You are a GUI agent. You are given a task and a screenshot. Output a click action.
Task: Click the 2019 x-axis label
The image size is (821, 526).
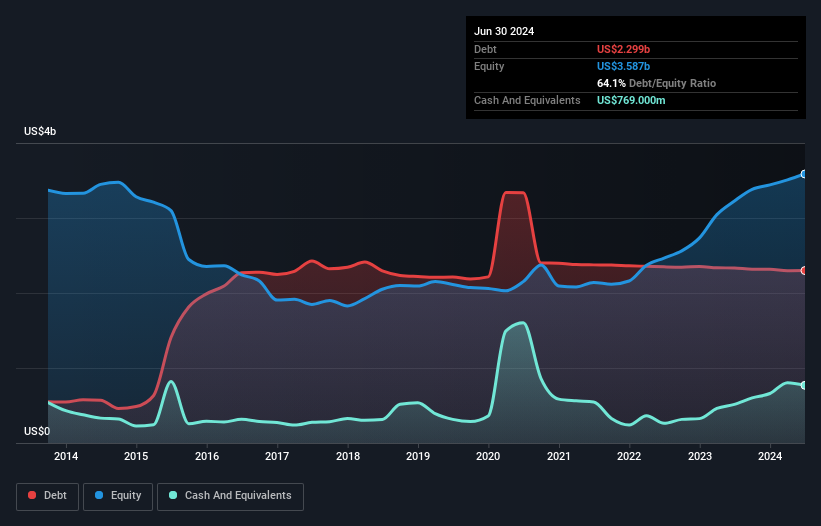(418, 456)
